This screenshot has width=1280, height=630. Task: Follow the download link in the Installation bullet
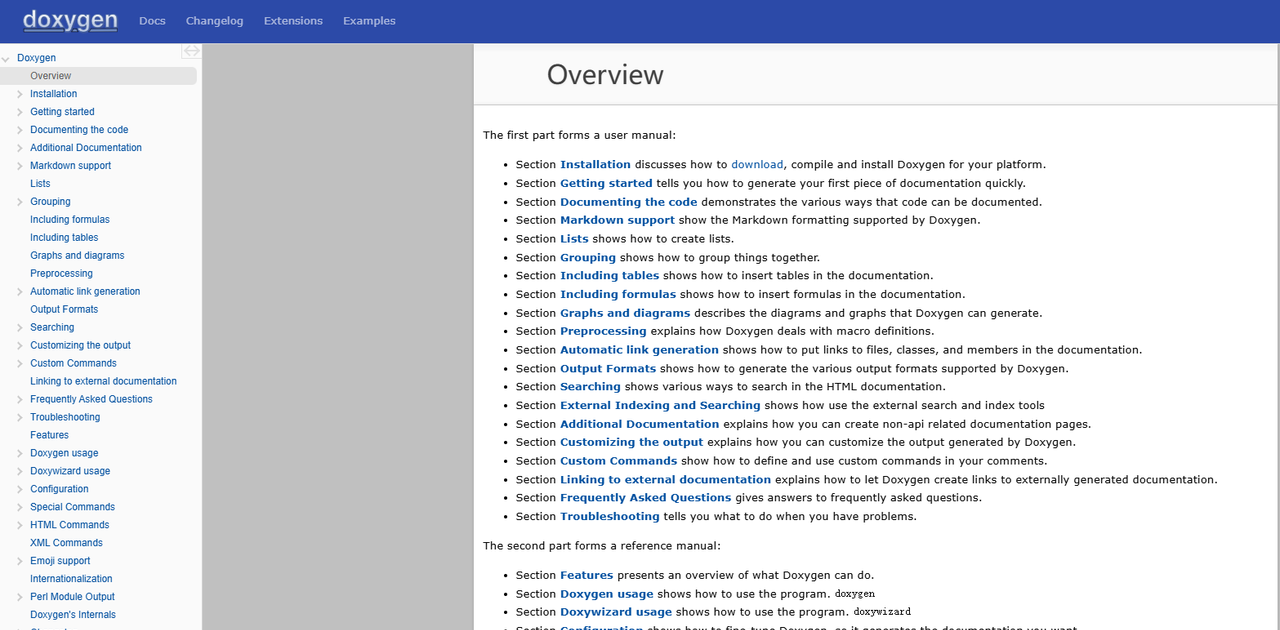pyautogui.click(x=757, y=165)
